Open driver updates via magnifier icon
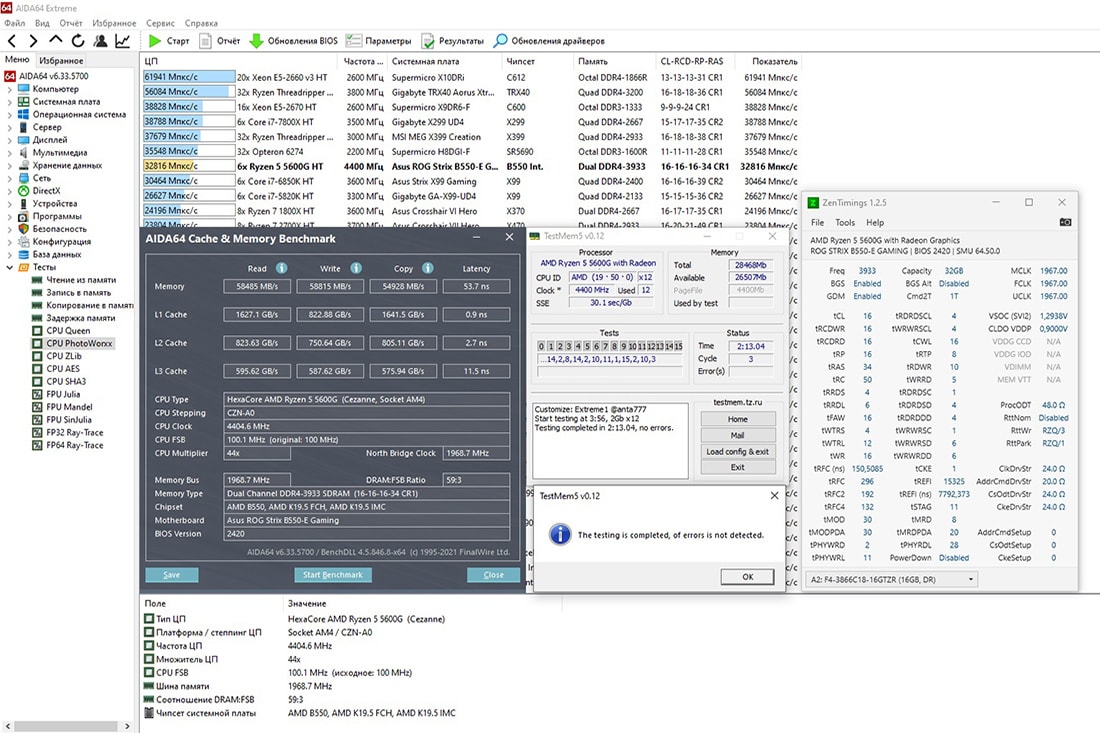The width and height of the screenshot is (1100, 733). [x=501, y=41]
